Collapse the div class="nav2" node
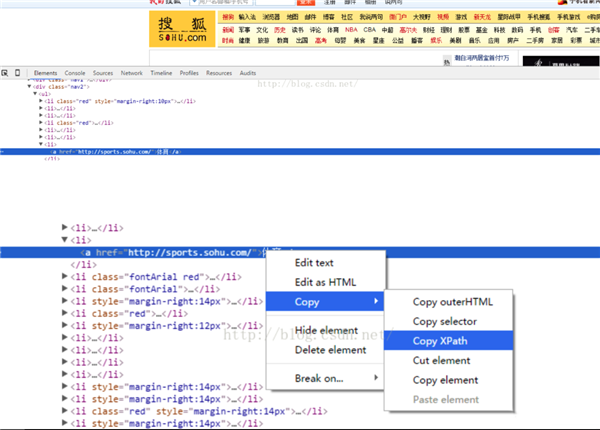Screen dimensions: 600x430 coord(29,86)
